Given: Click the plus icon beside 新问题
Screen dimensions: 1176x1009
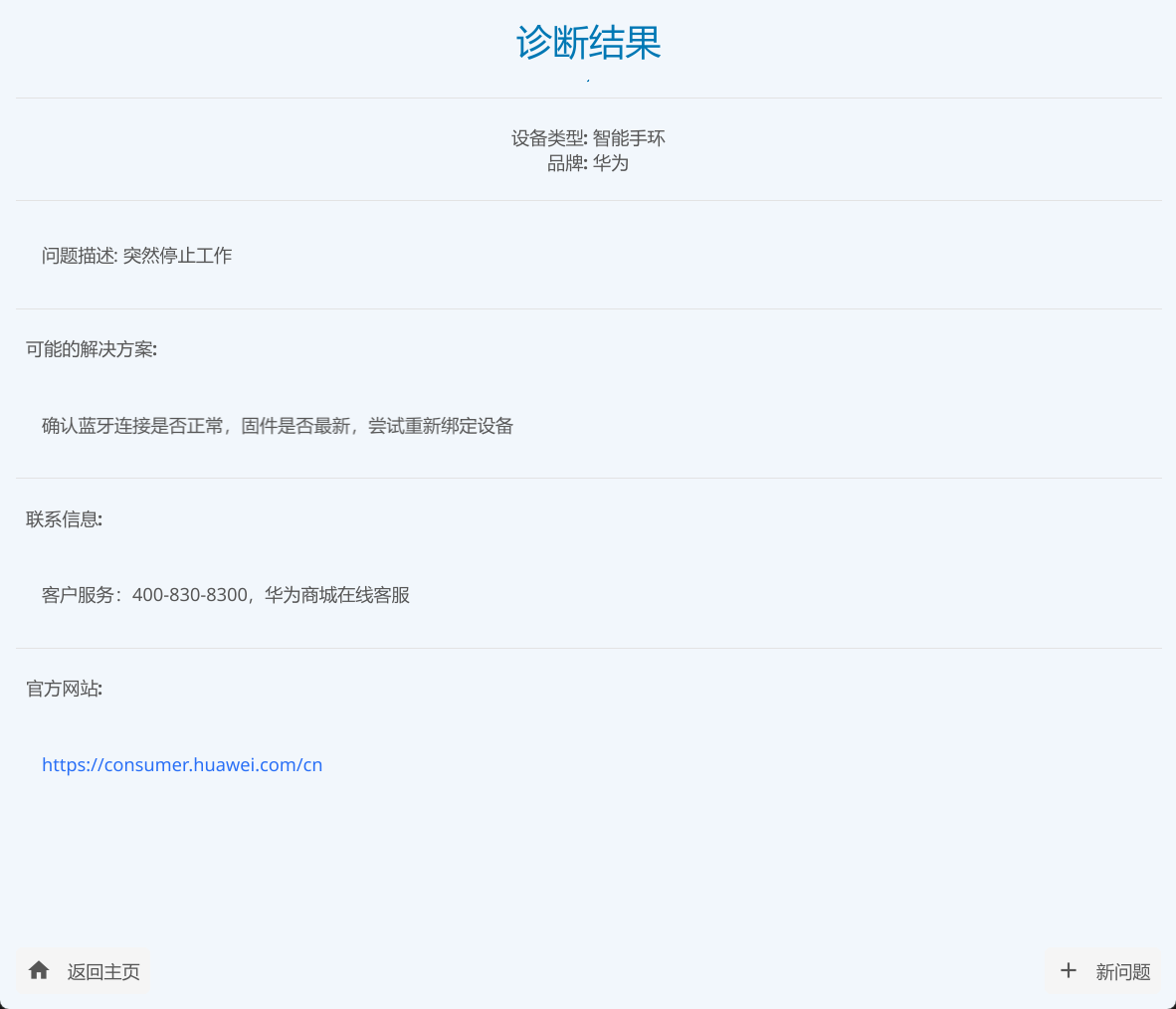Looking at the screenshot, I should click(1068, 971).
